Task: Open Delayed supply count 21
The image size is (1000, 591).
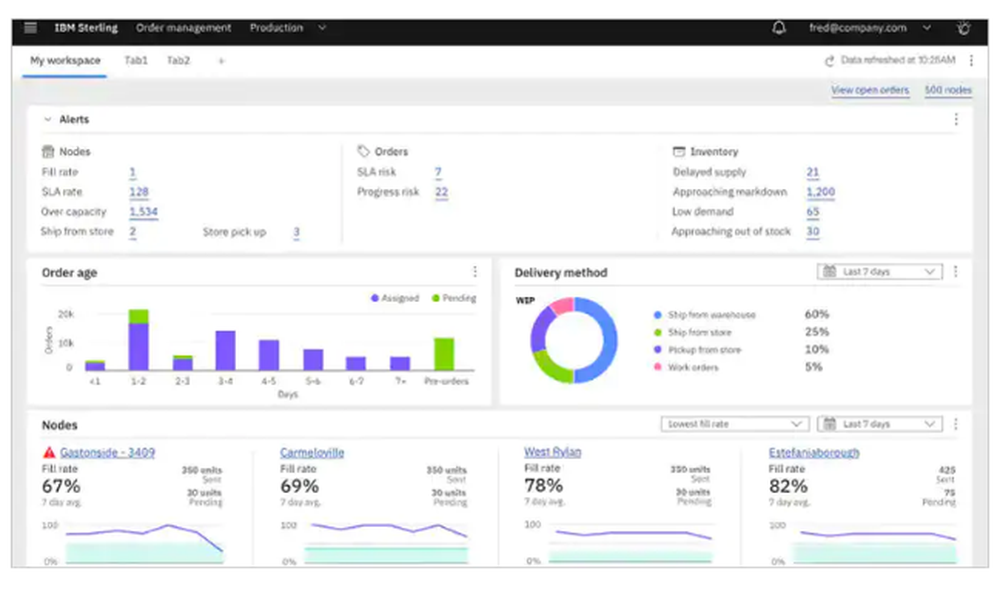Action: click(x=812, y=172)
